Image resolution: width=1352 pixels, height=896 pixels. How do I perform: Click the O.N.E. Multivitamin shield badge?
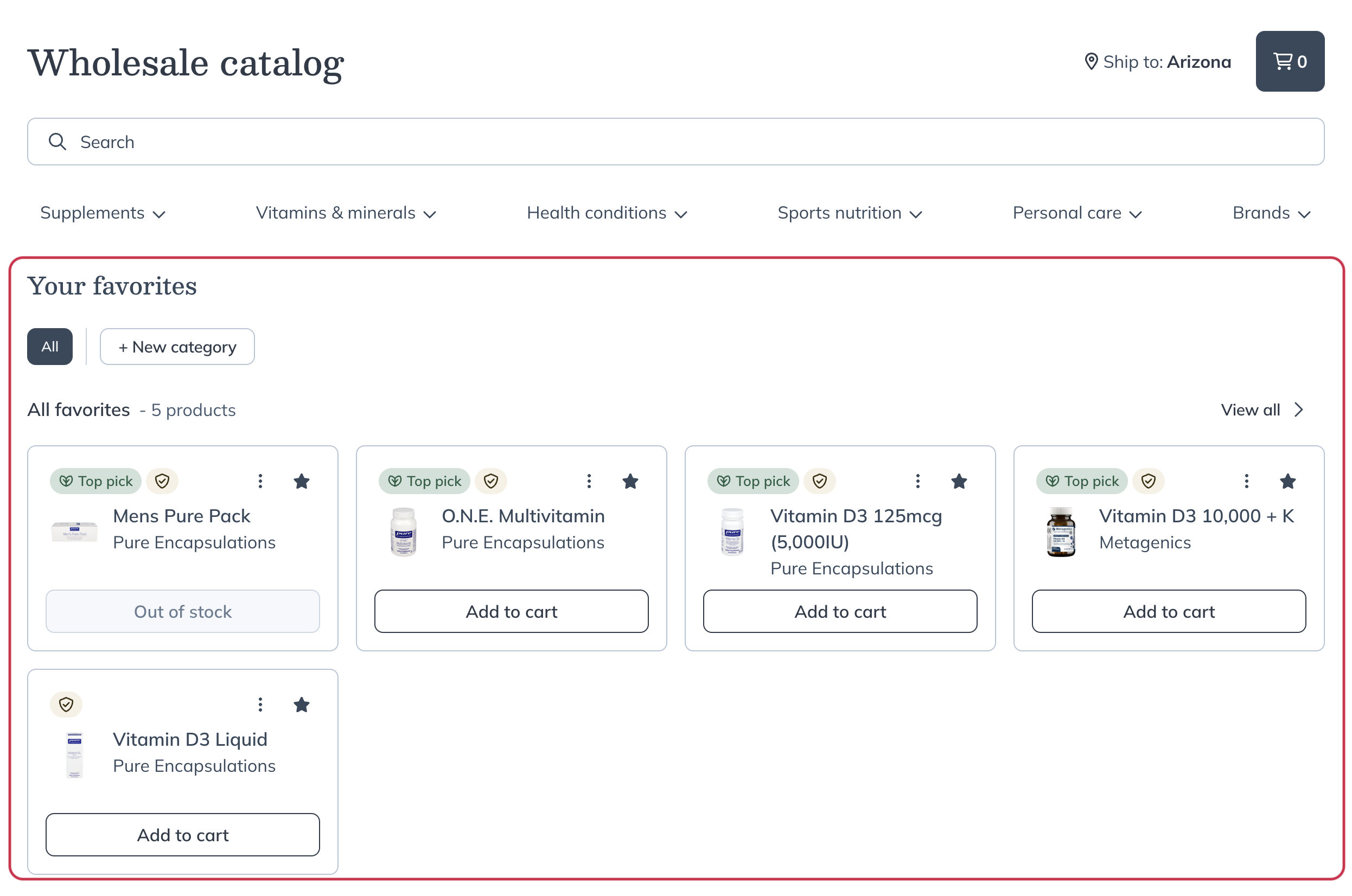pos(490,481)
